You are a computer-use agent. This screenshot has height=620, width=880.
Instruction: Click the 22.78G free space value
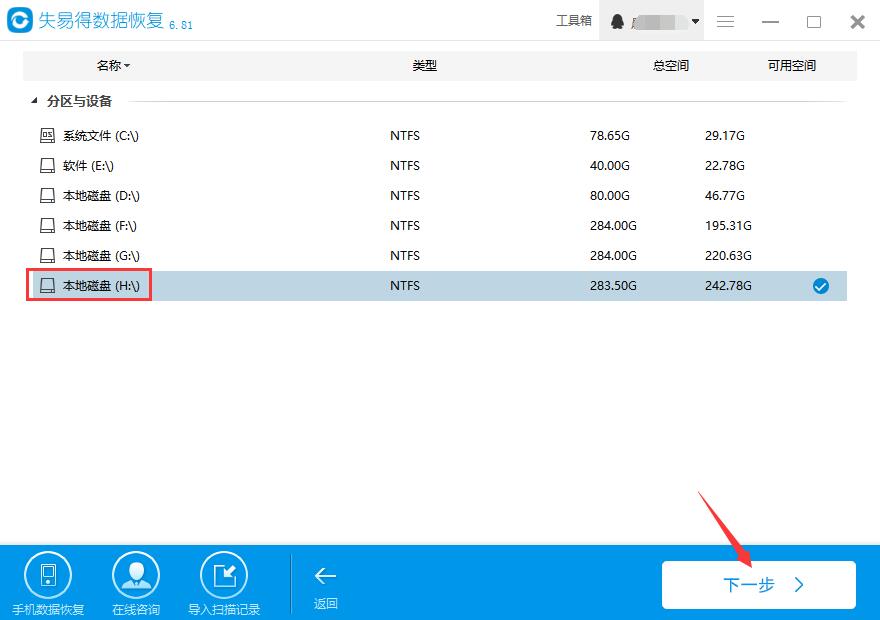(x=725, y=166)
